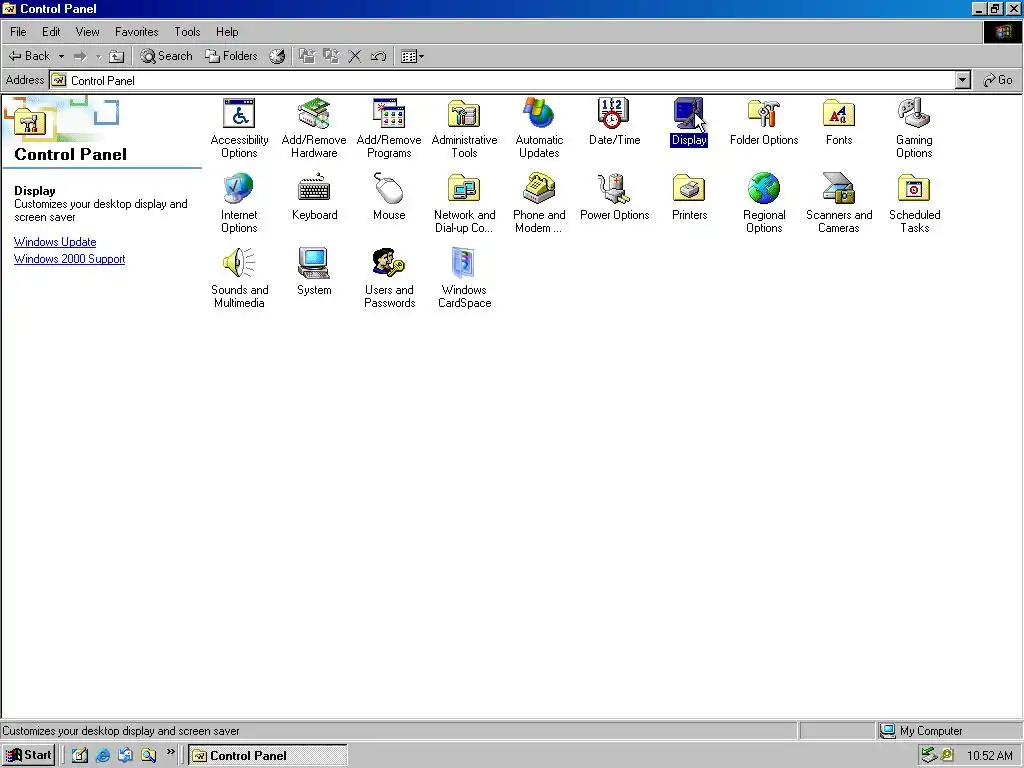Expand the Quick Launch overflow chevron
Screen dimensions: 1024x768
[170, 752]
